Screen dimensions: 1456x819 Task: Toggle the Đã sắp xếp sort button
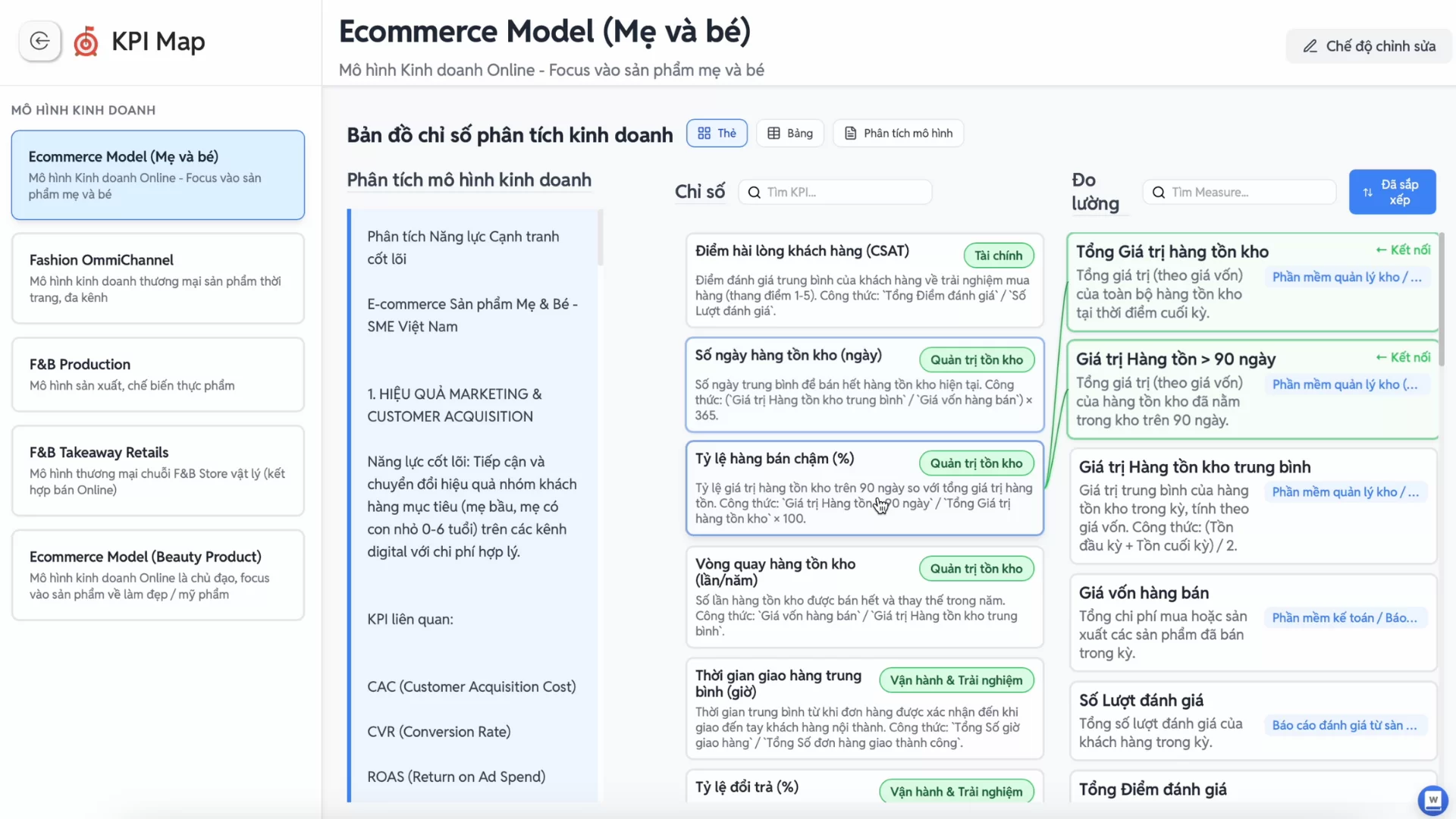[1392, 192]
